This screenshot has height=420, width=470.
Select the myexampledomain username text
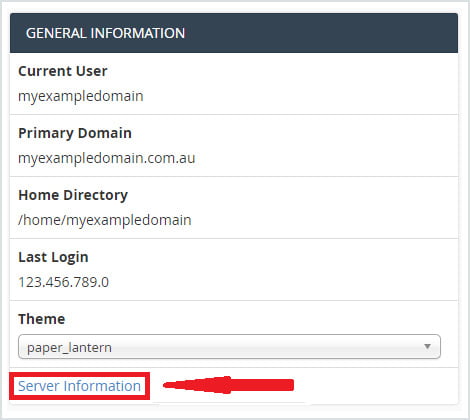point(81,96)
